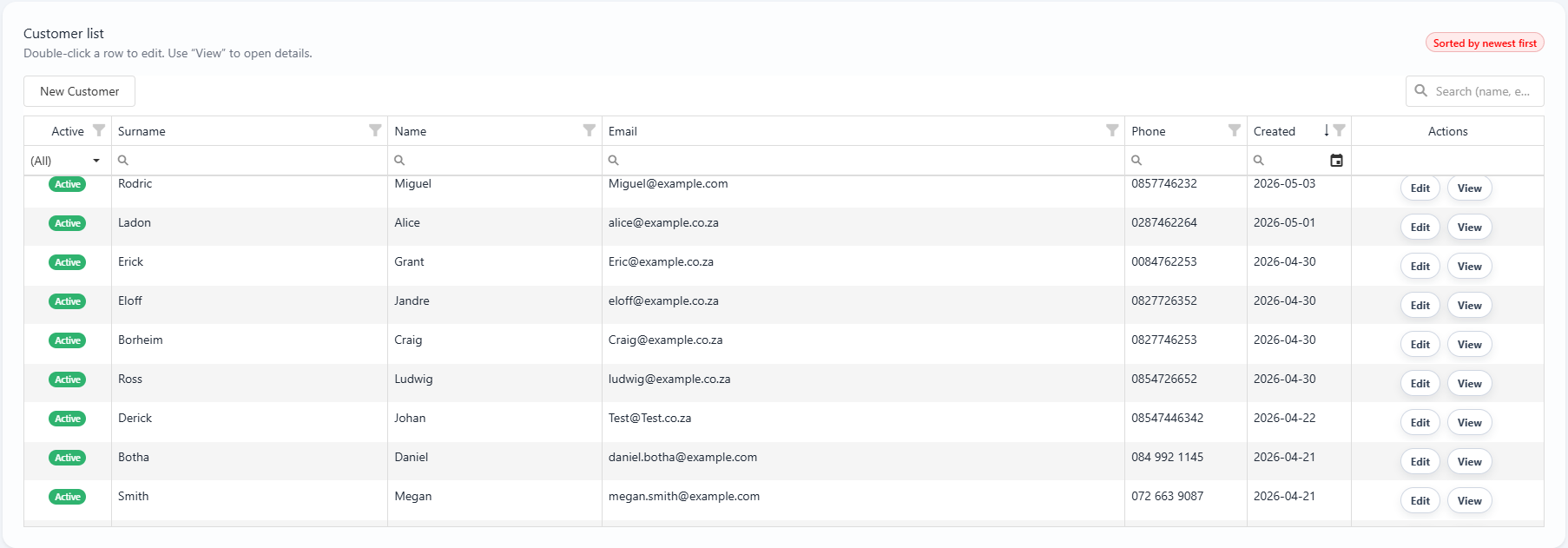Edit the Eloff Jandre customer row
The width and height of the screenshot is (1568, 548).
click(x=1420, y=306)
